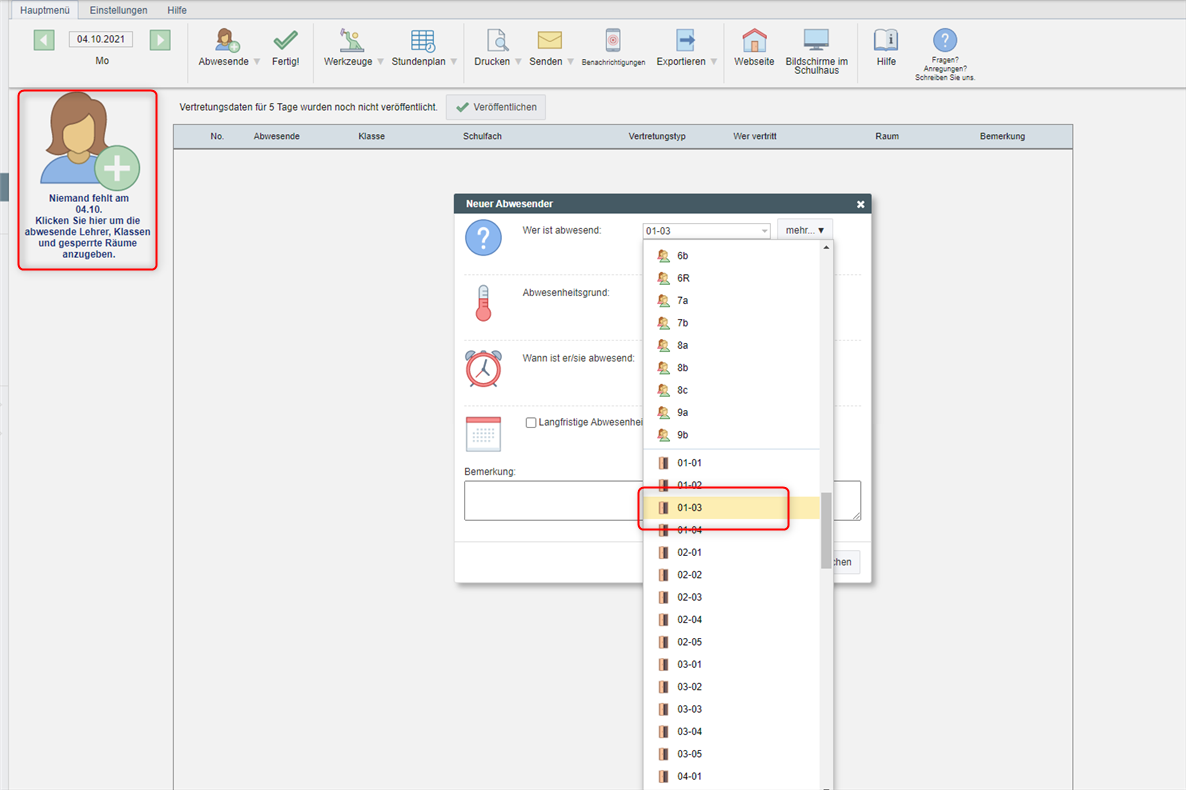Go to the next day arrow

tap(160, 40)
